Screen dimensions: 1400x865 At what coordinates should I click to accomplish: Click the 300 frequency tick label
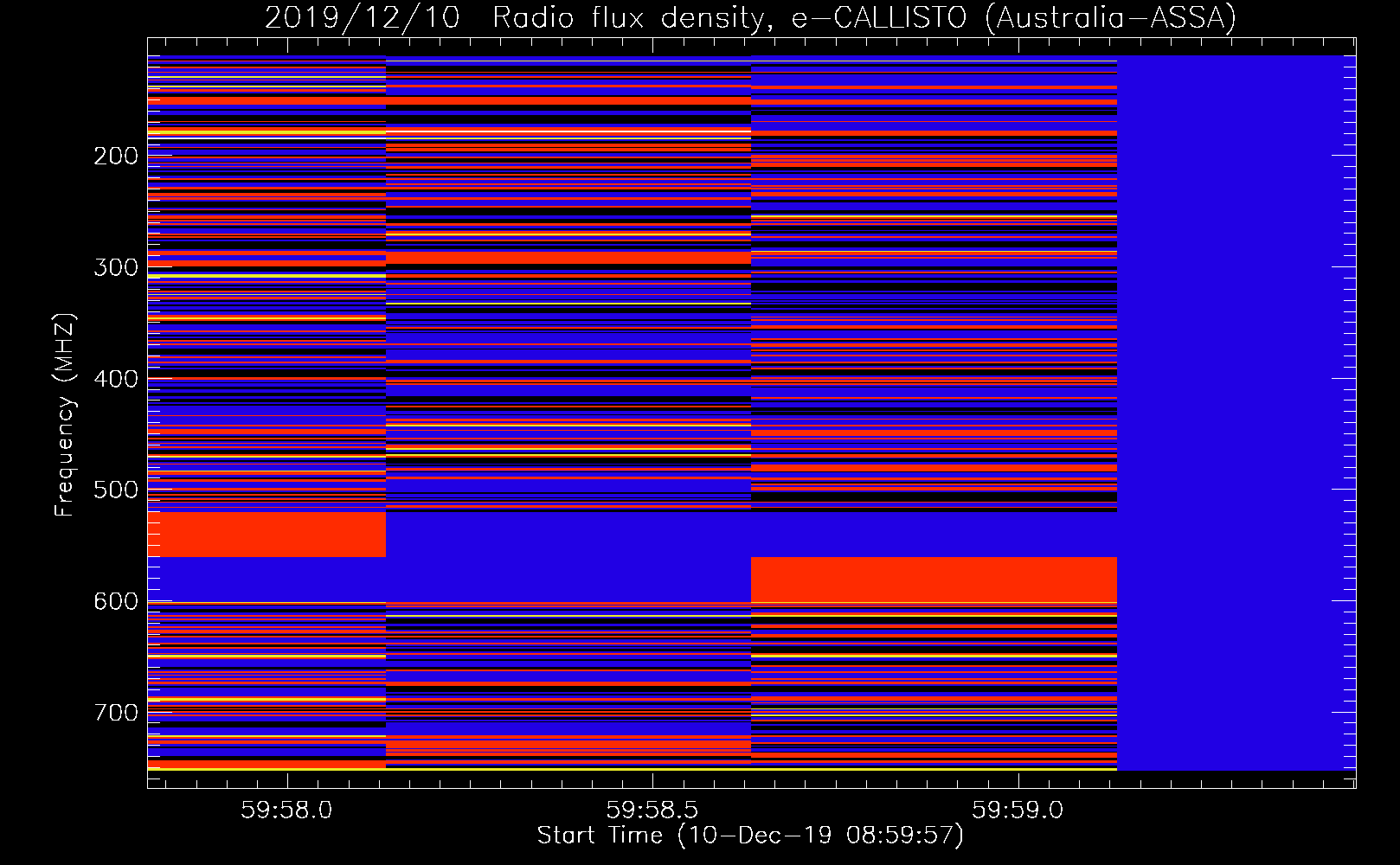(x=116, y=268)
